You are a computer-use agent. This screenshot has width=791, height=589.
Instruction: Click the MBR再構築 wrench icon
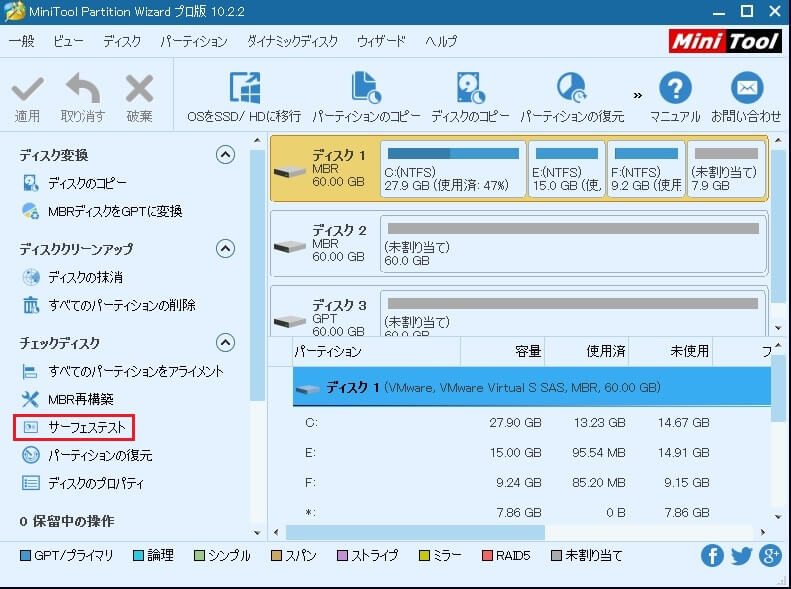click(30, 399)
